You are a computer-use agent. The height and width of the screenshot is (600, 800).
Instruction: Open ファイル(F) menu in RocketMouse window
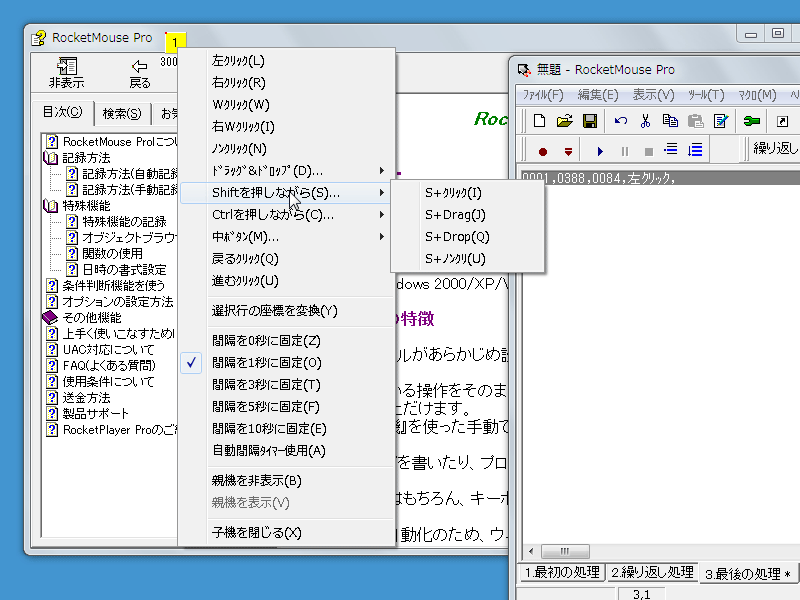tap(543, 95)
